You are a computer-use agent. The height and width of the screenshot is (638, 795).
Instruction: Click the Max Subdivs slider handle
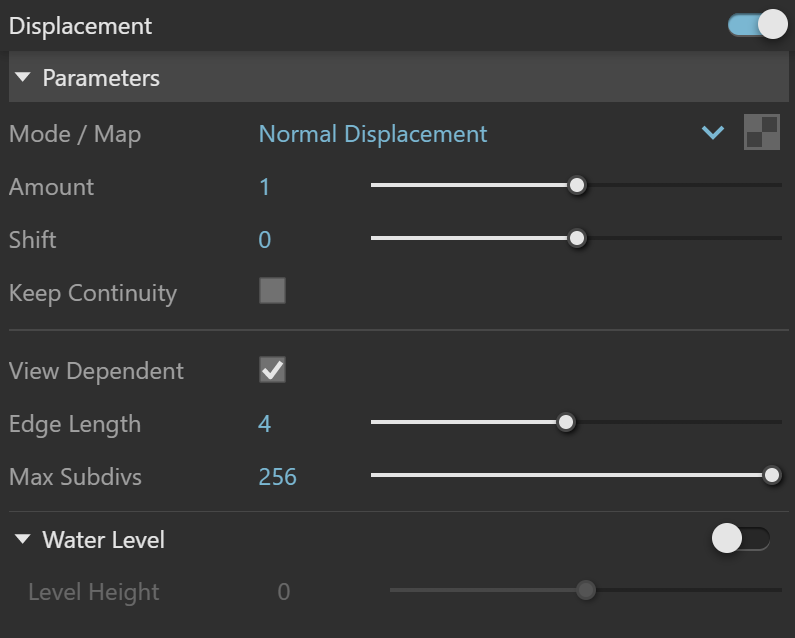coord(772,475)
